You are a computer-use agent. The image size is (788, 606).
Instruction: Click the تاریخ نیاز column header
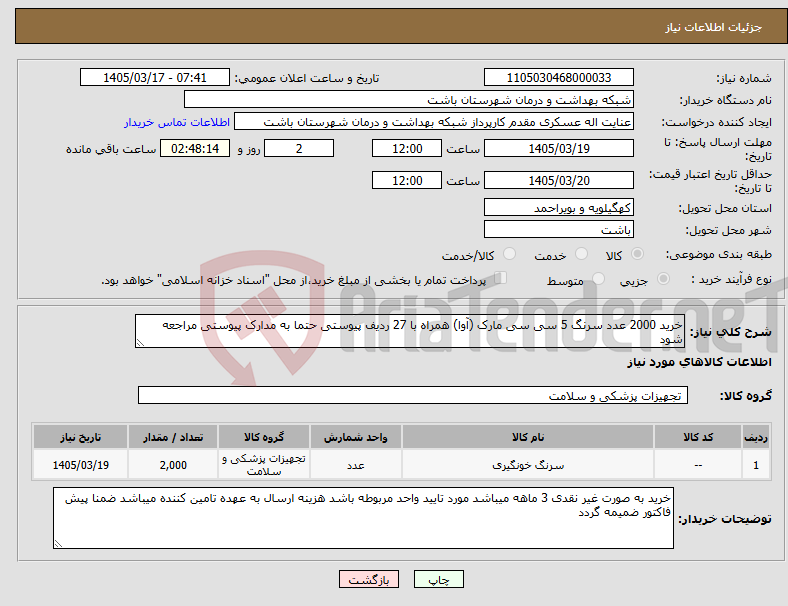(80, 437)
